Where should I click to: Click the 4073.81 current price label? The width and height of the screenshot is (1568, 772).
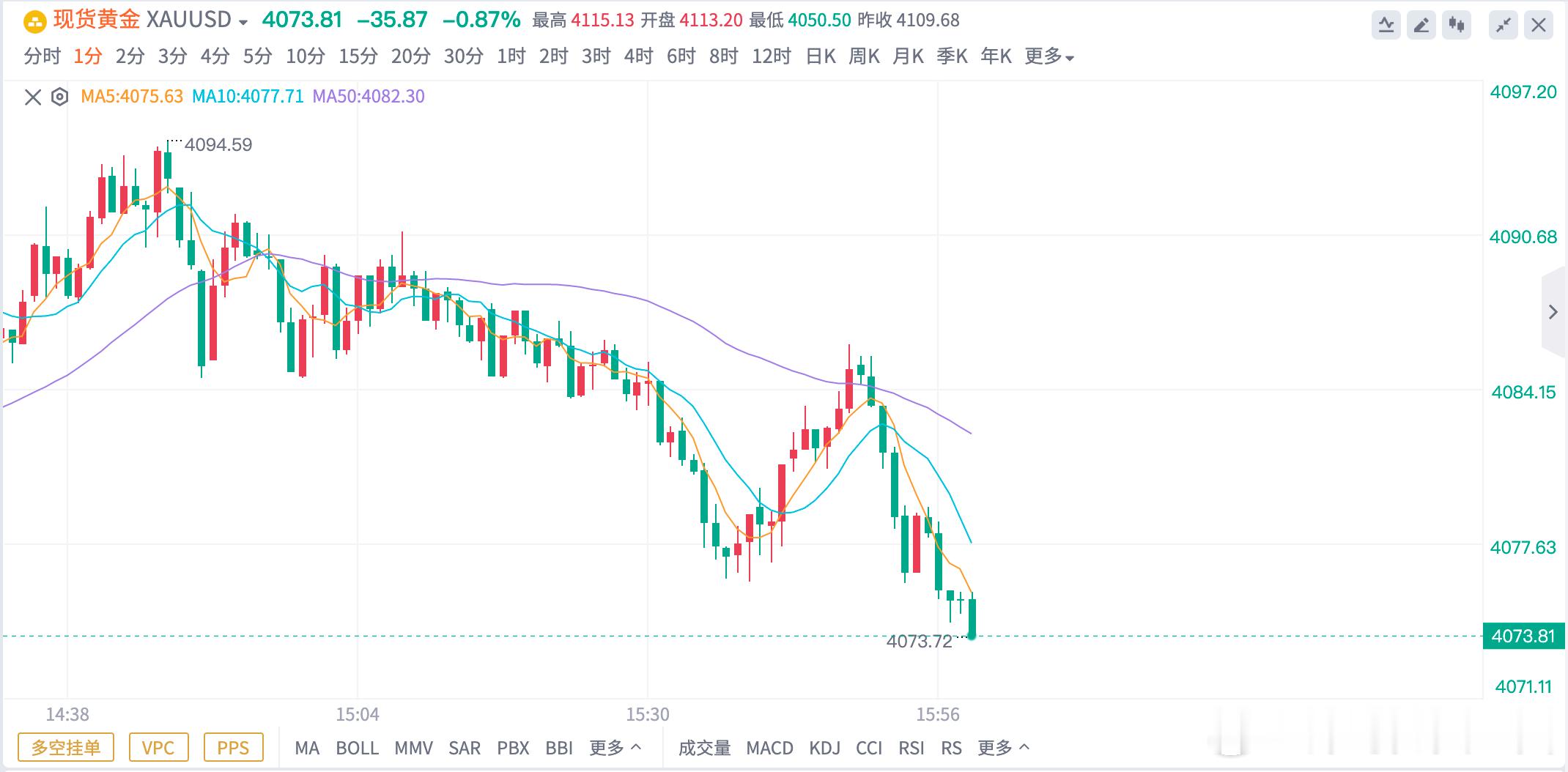[x=1524, y=636]
